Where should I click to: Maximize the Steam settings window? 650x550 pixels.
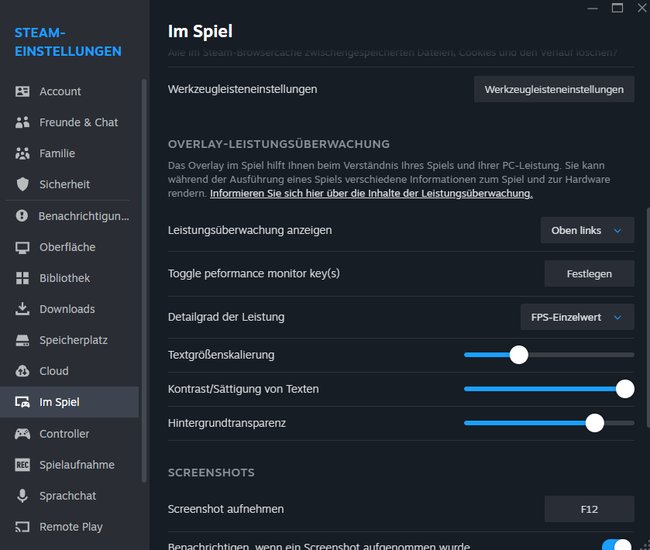[x=617, y=8]
